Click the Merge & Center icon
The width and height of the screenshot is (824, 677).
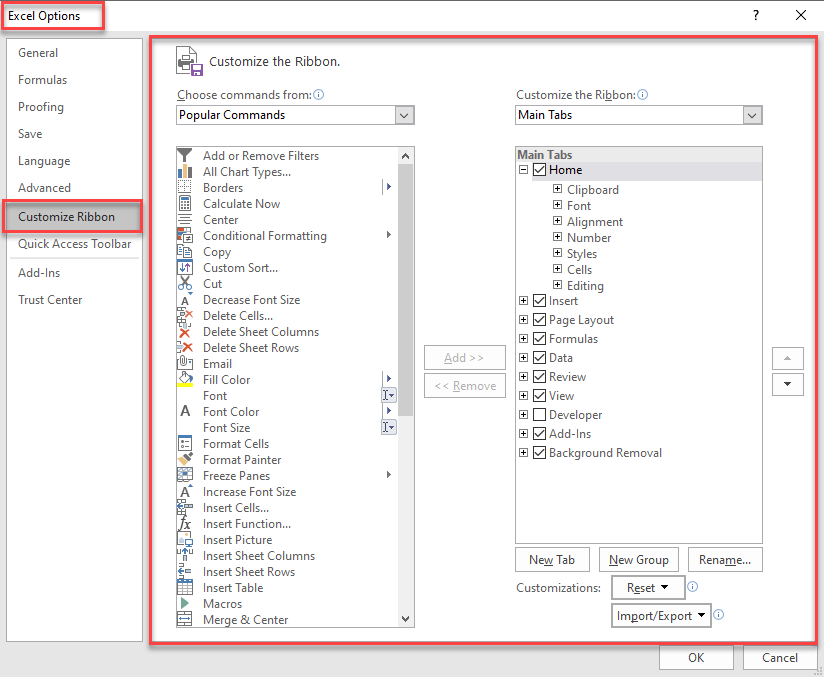point(184,620)
